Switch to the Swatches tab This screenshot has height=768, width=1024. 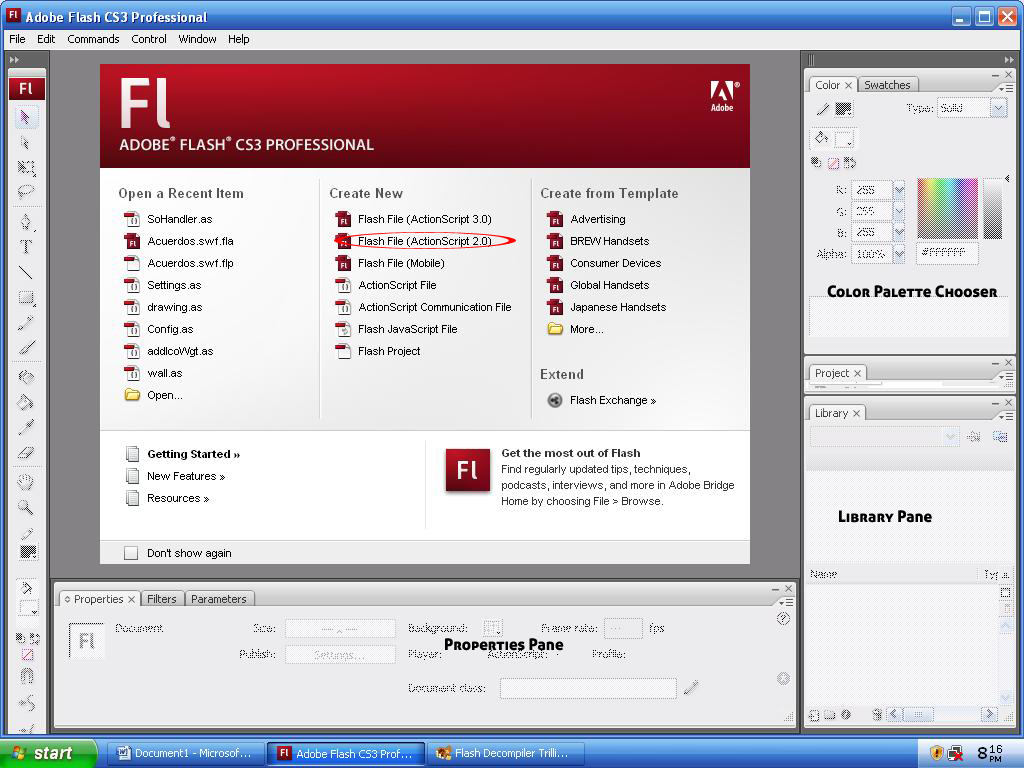pyautogui.click(x=887, y=85)
